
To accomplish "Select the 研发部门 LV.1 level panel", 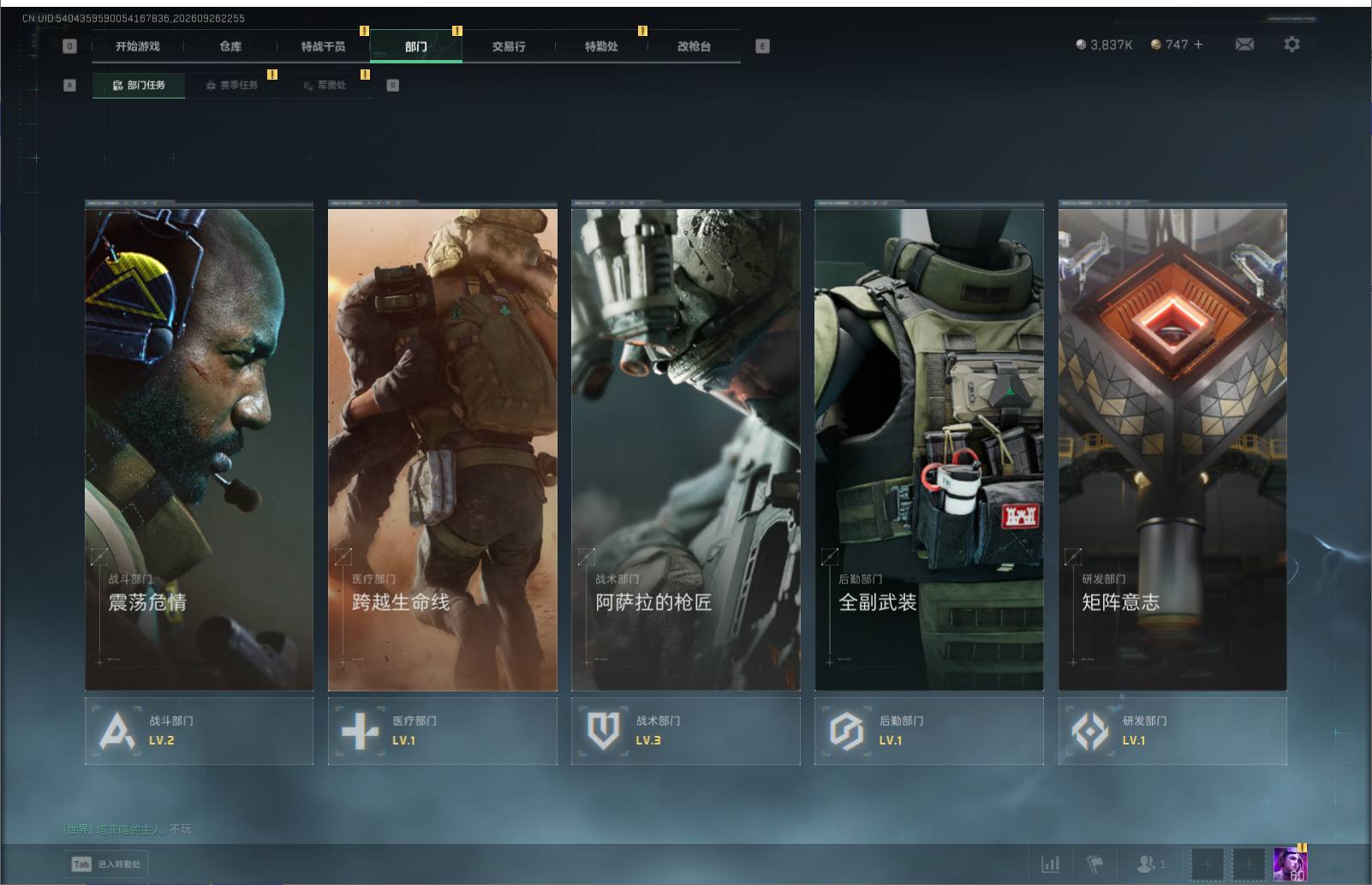I will tap(1172, 731).
